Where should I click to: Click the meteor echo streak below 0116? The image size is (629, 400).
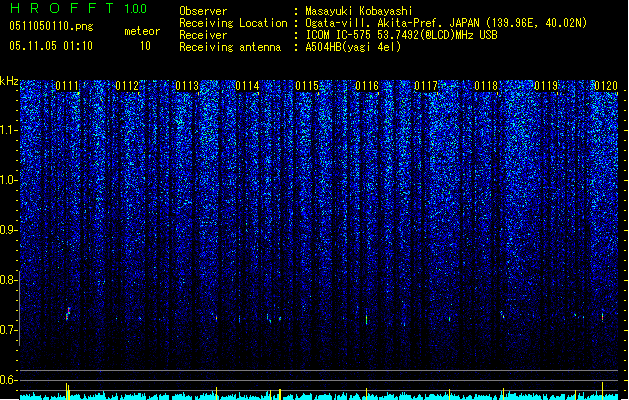coord(366,319)
